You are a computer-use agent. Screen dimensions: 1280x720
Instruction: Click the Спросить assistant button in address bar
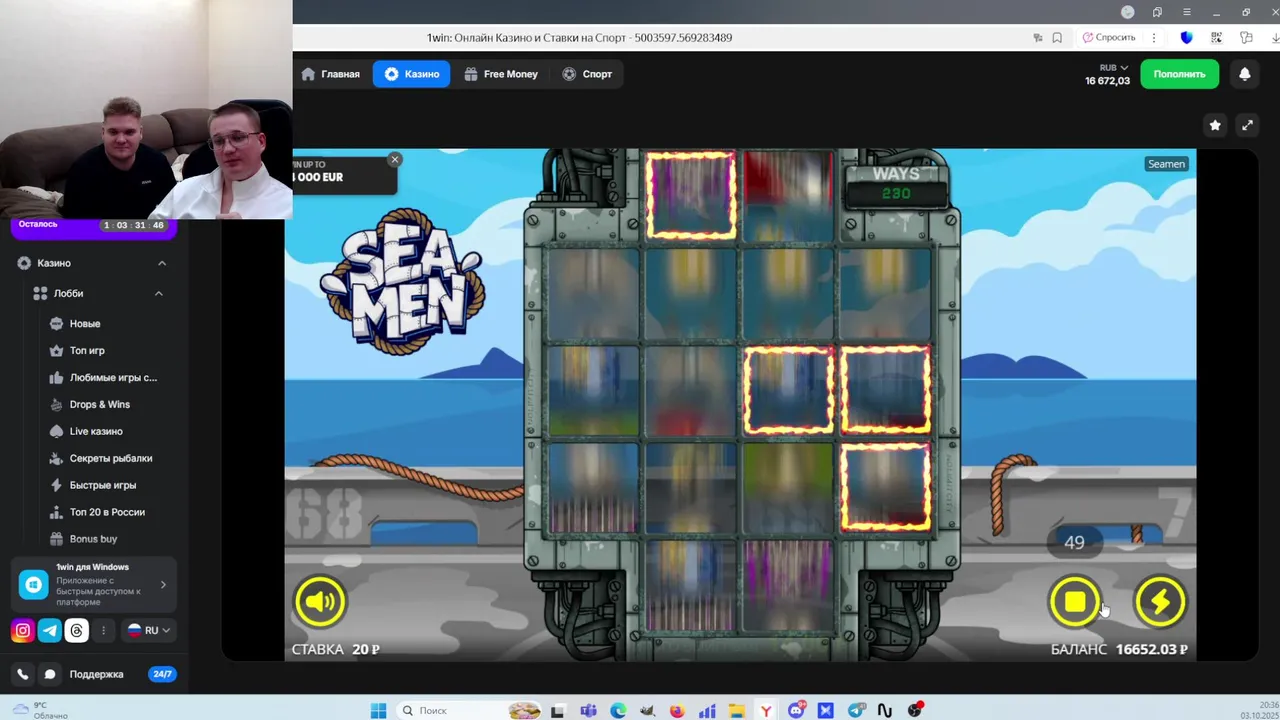coord(1109,37)
